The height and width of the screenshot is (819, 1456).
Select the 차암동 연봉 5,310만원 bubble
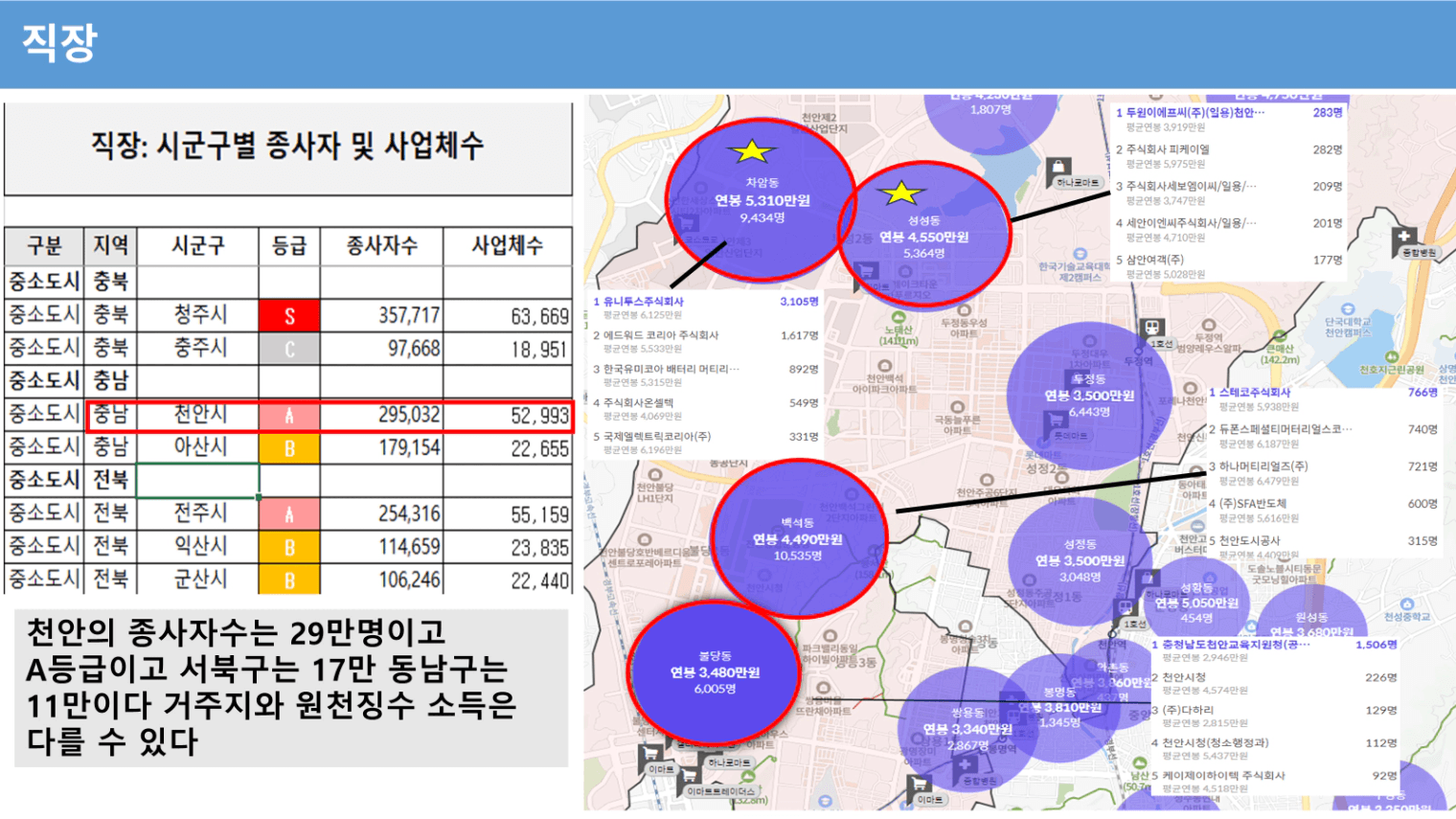tap(761, 199)
